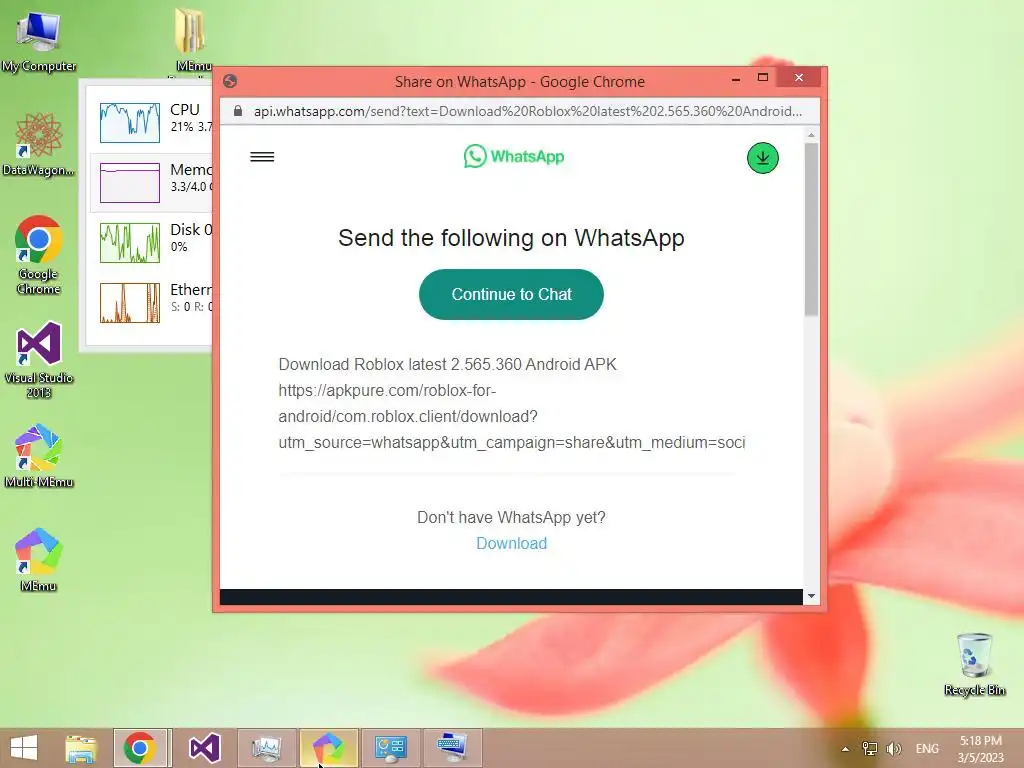
Task: Switch to the performance monitor taskbar item
Action: click(266, 748)
